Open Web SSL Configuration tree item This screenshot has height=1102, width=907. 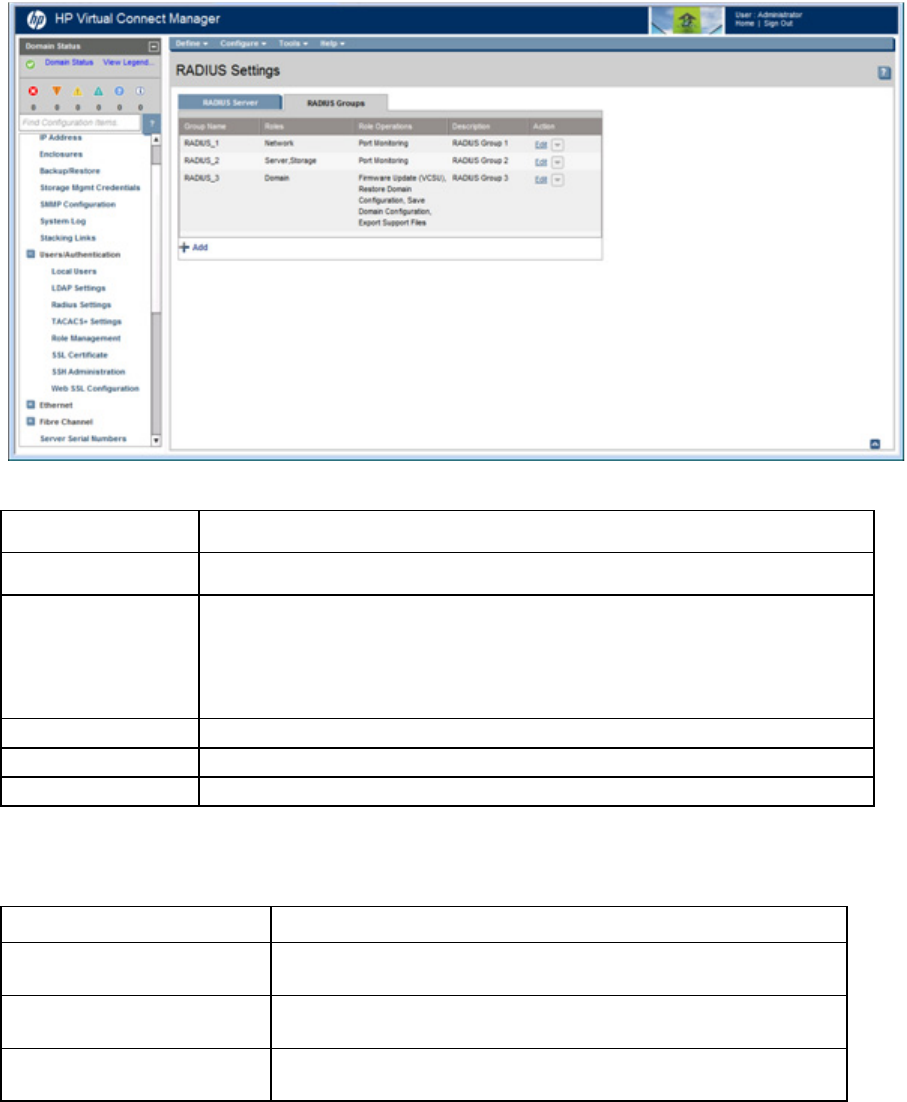[95, 389]
